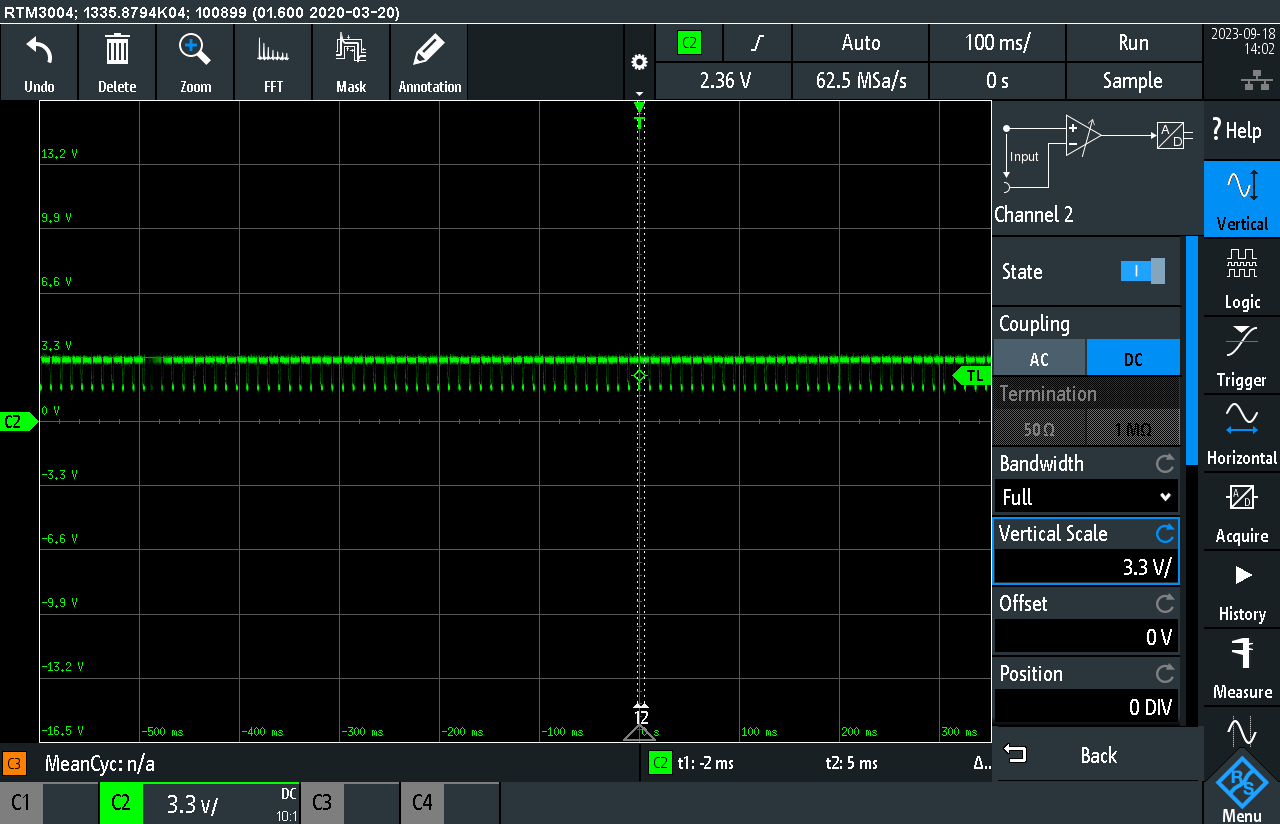Switch coupling to AC
This screenshot has height=824, width=1280.
point(1039,357)
